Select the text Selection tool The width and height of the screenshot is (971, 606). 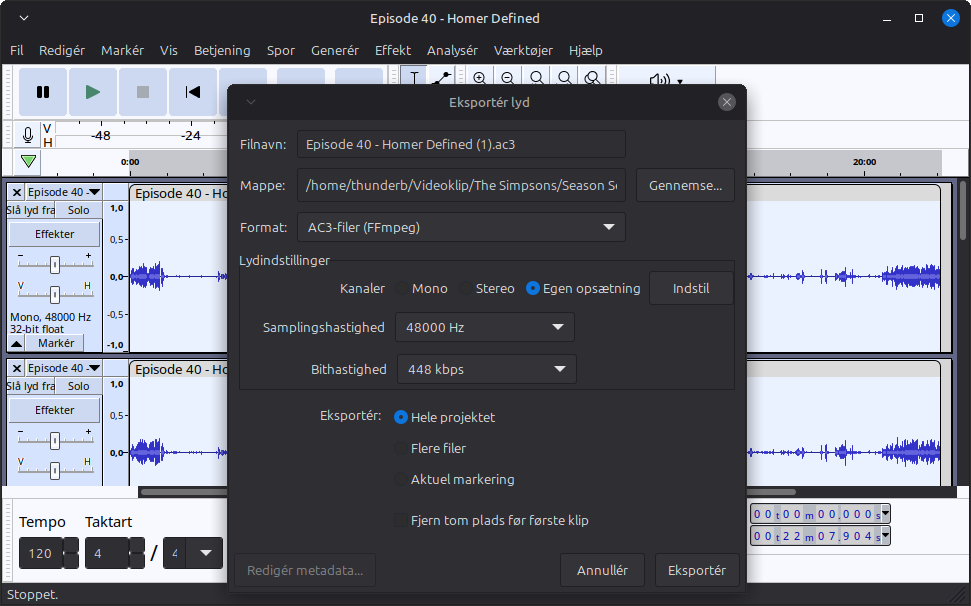pos(414,78)
